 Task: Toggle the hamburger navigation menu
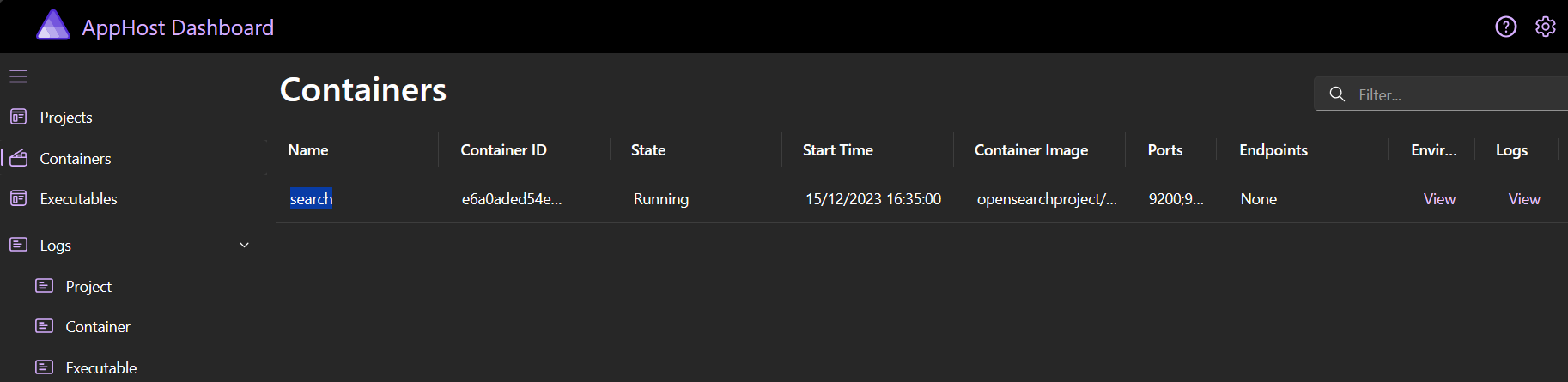pos(19,76)
